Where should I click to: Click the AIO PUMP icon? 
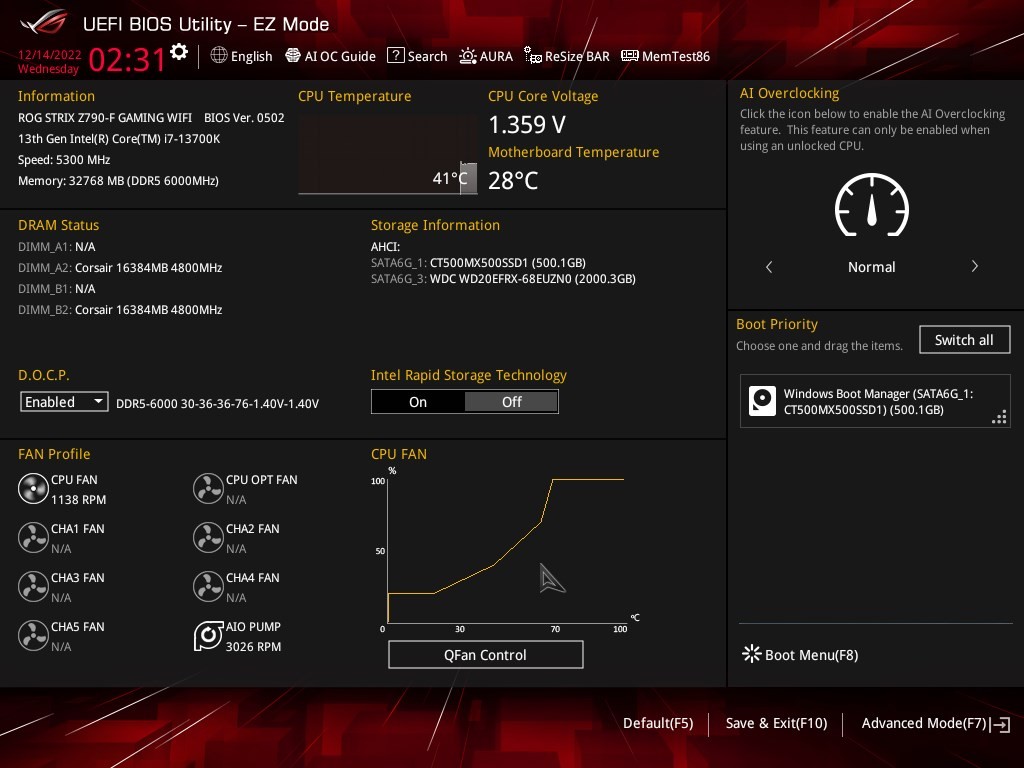pyautogui.click(x=208, y=635)
